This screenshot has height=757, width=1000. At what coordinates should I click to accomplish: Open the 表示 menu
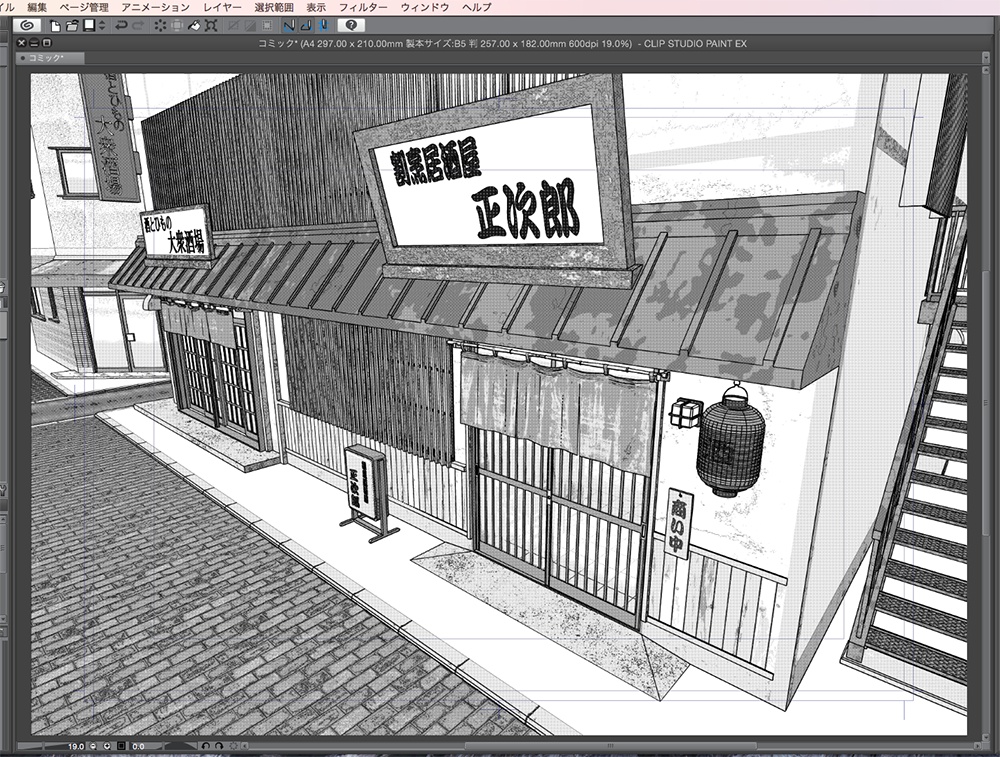316,7
